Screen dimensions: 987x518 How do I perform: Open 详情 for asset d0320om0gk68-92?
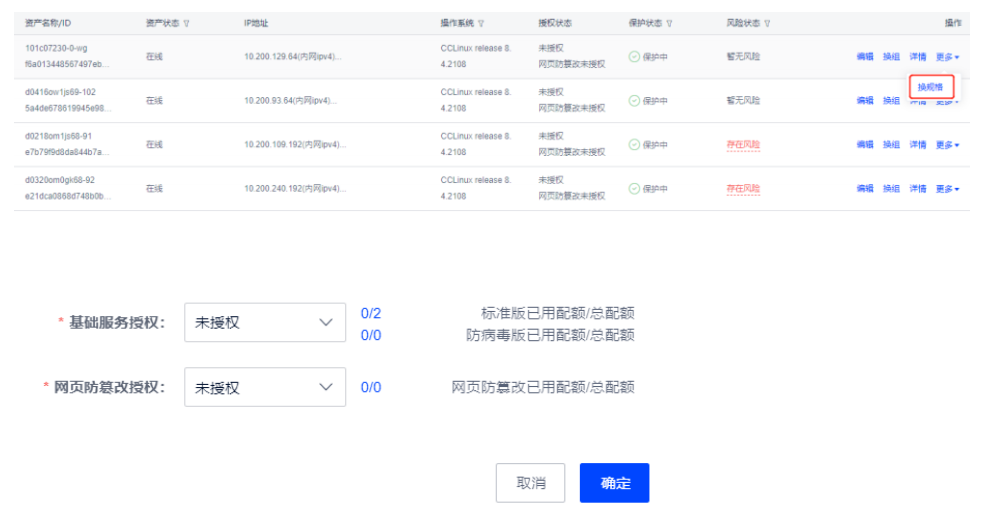(x=918, y=189)
